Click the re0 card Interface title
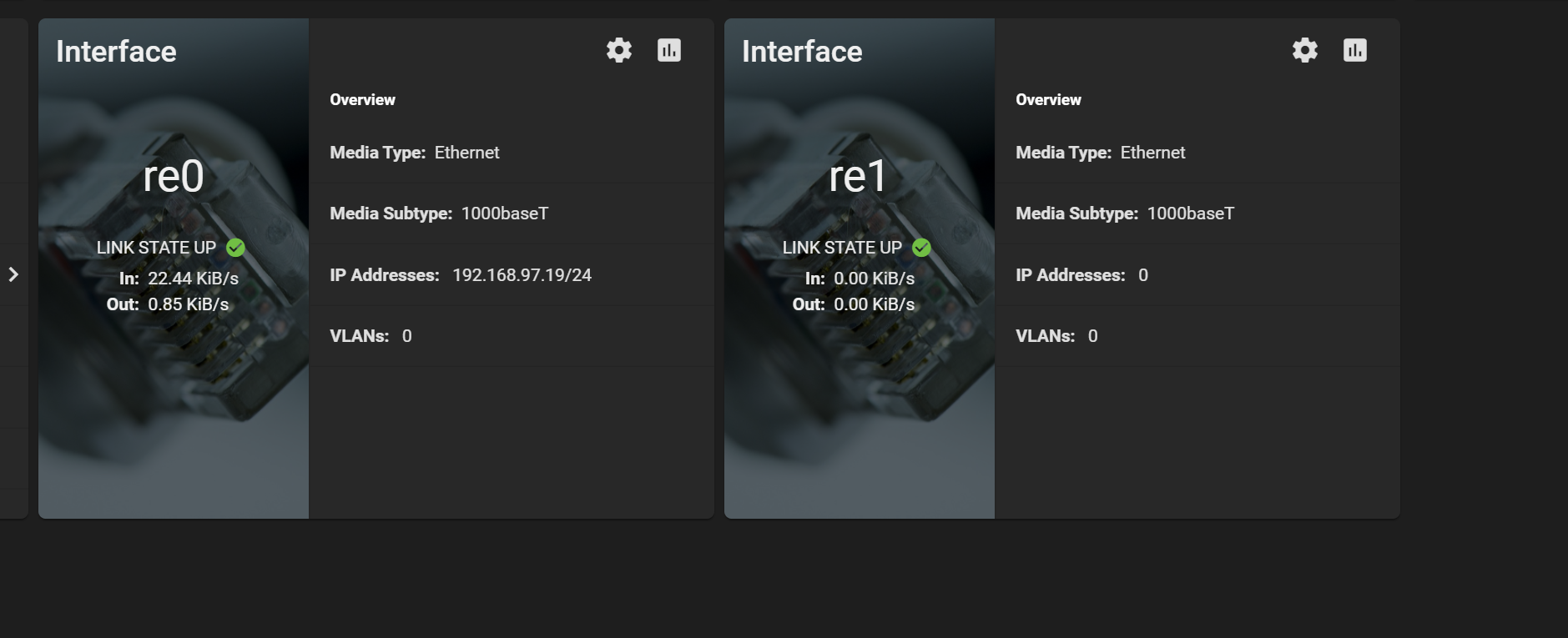 tap(116, 52)
